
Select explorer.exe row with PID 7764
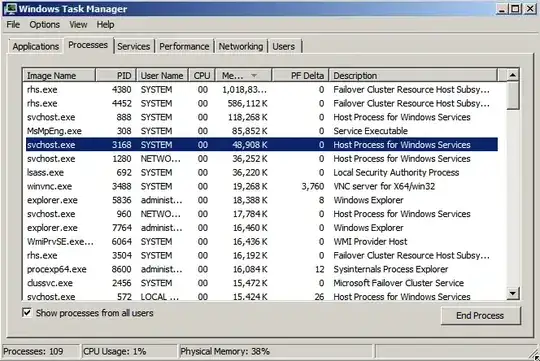pyautogui.click(x=262, y=228)
